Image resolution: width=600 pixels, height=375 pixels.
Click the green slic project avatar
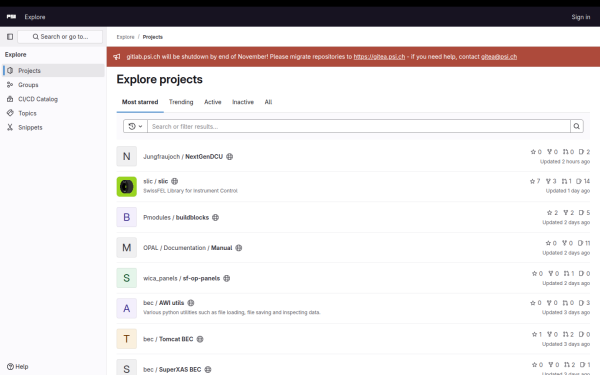[x=127, y=187]
